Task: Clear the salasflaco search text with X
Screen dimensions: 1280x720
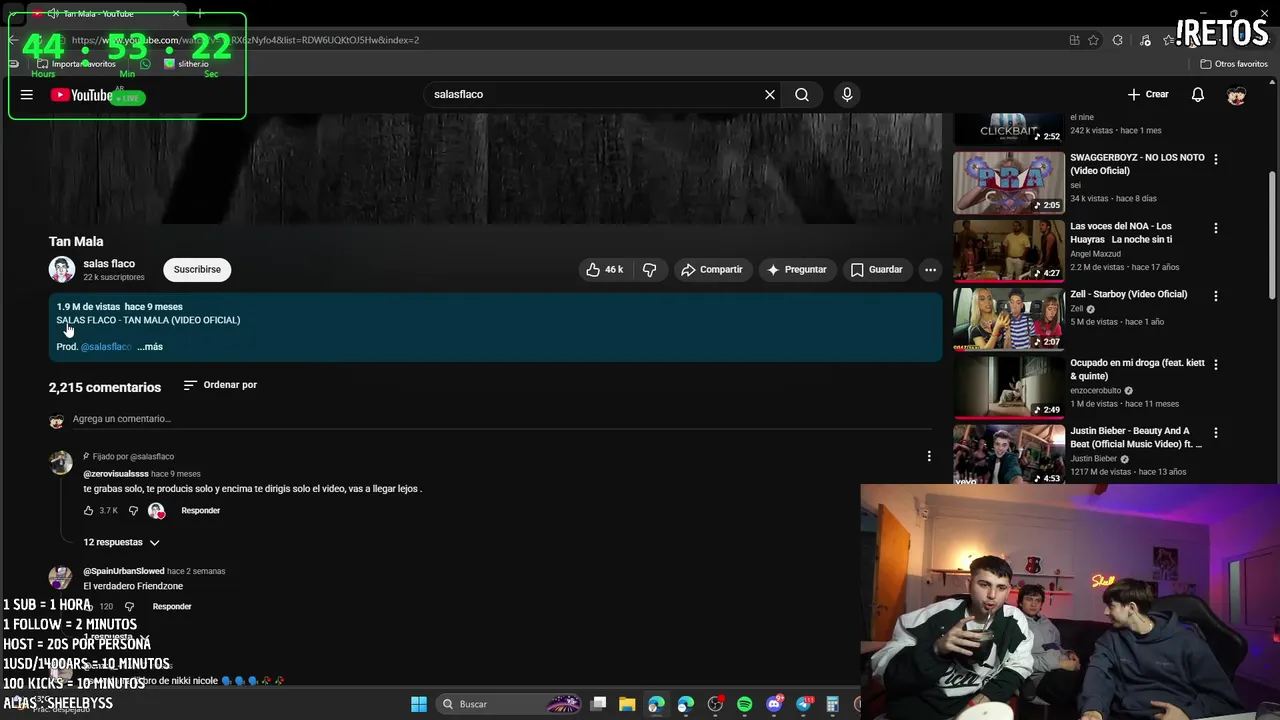Action: point(770,94)
